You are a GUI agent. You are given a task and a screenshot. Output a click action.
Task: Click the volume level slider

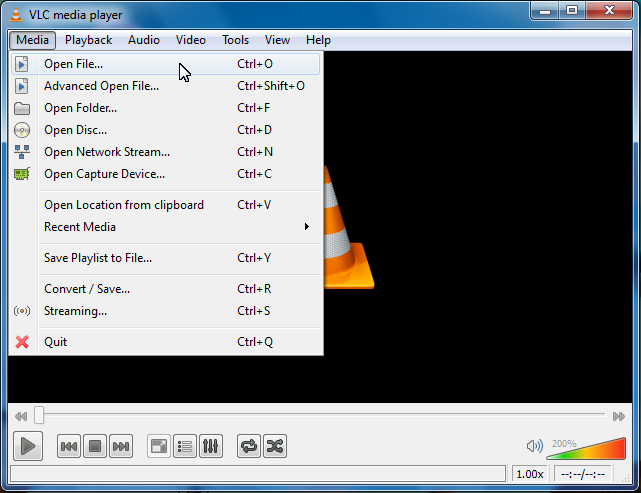pyautogui.click(x=587, y=449)
